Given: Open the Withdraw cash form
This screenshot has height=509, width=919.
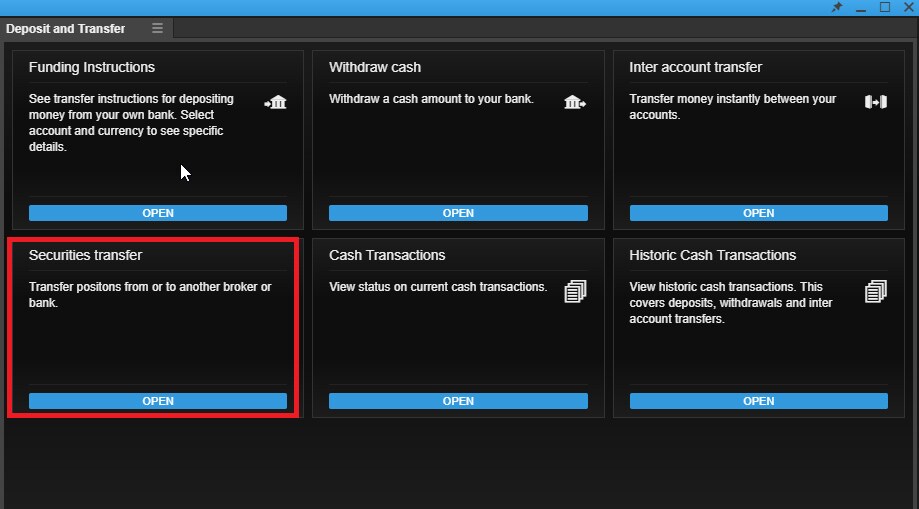Looking at the screenshot, I should point(458,213).
